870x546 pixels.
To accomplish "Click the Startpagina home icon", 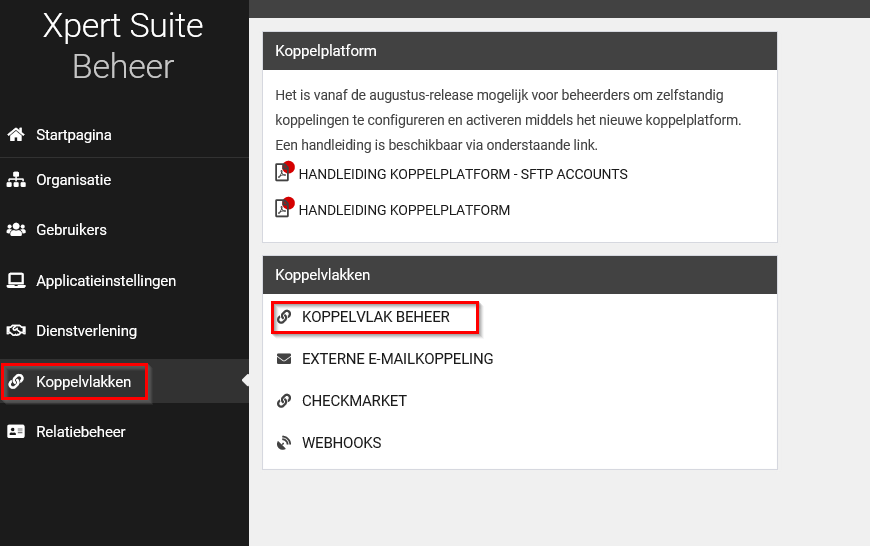I will click(x=16, y=135).
